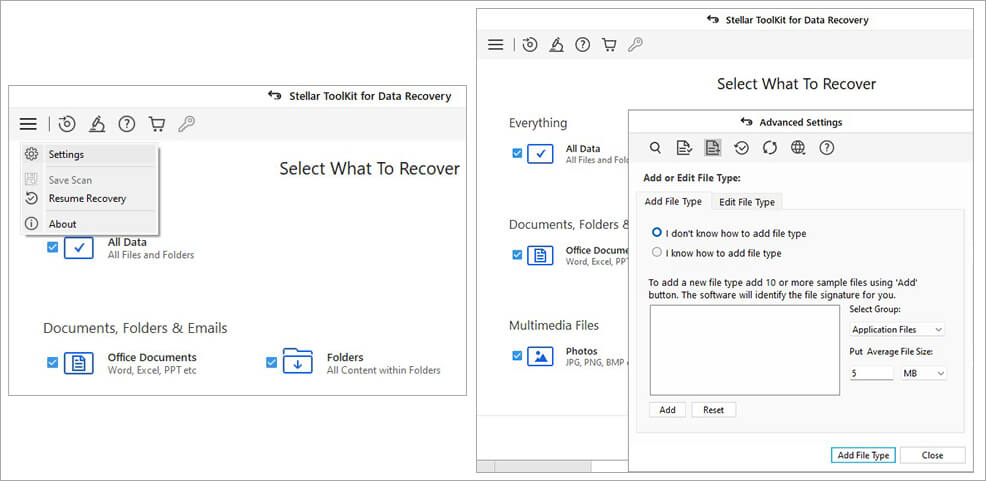Choose Settings from the dropdown menu
The height and width of the screenshot is (481, 986).
(x=90, y=155)
